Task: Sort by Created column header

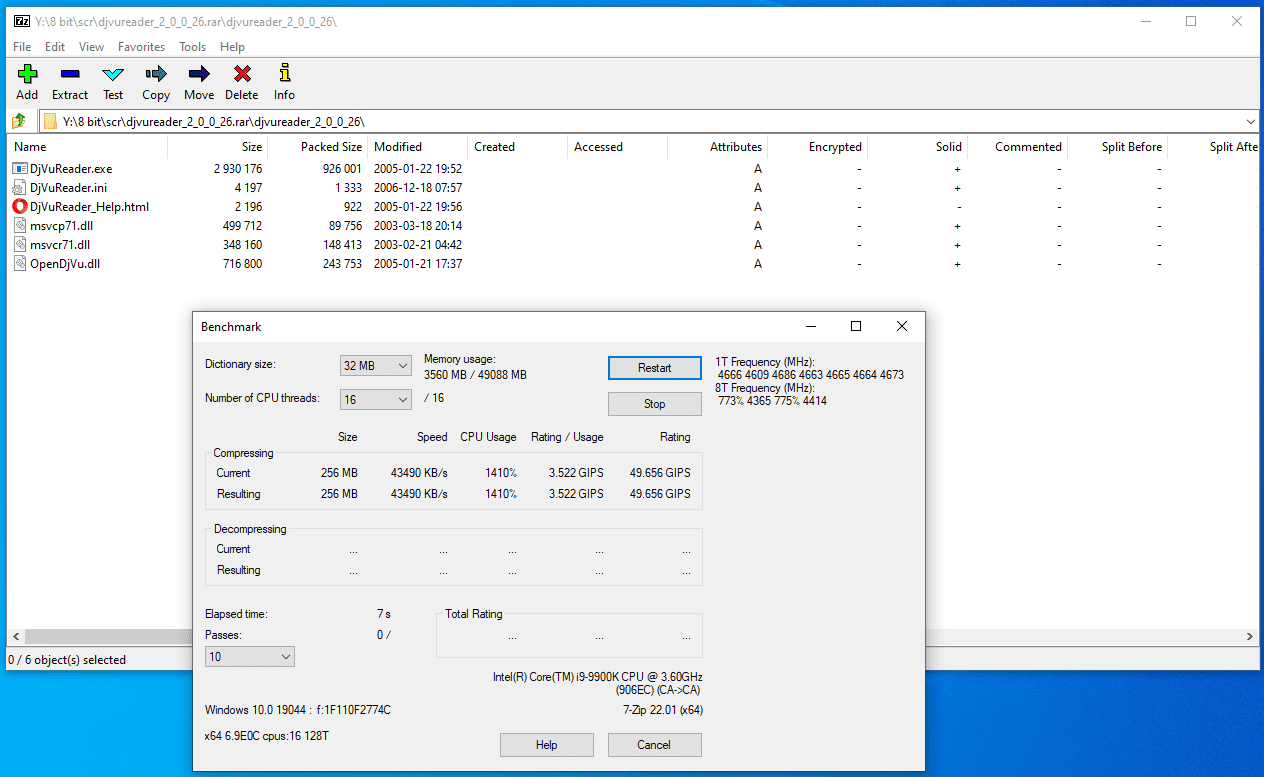Action: 517,147
